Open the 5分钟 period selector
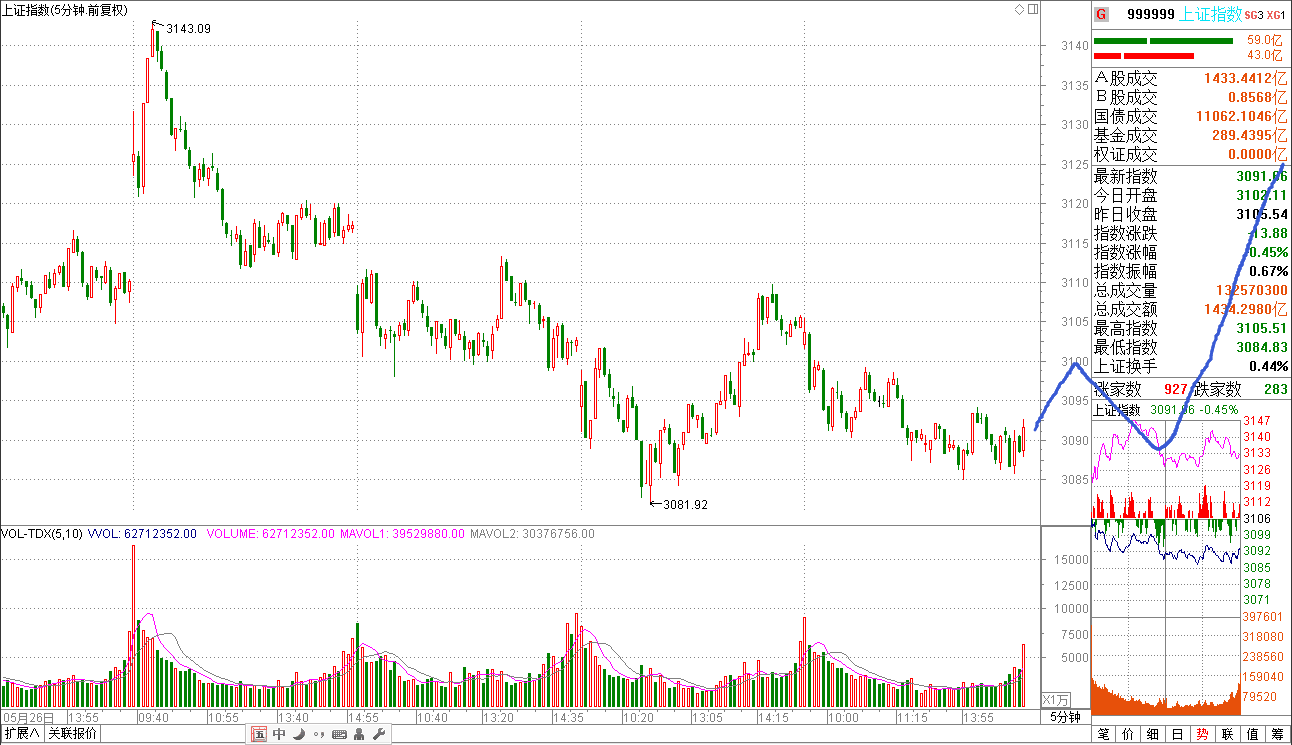 click(1065, 718)
